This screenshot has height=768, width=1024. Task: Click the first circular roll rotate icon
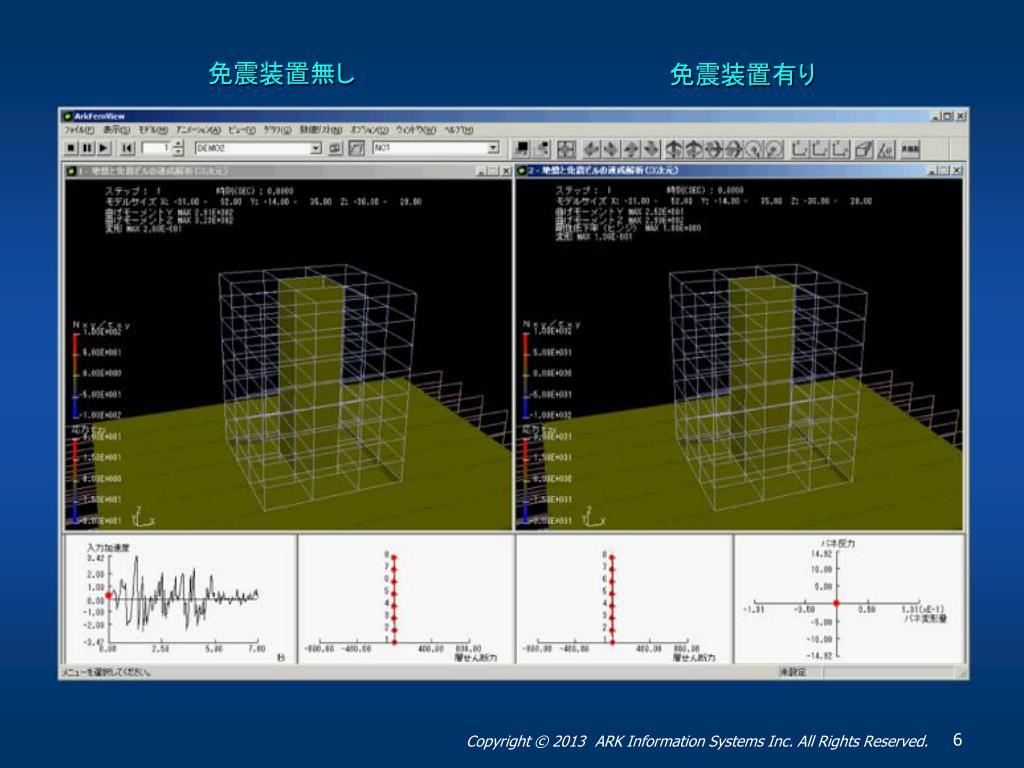[753, 150]
